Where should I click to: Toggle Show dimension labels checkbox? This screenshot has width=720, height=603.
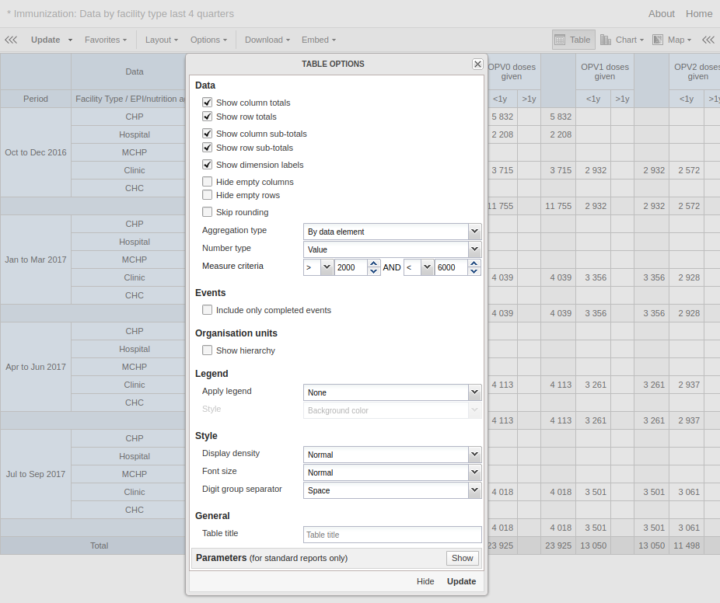click(x=207, y=165)
